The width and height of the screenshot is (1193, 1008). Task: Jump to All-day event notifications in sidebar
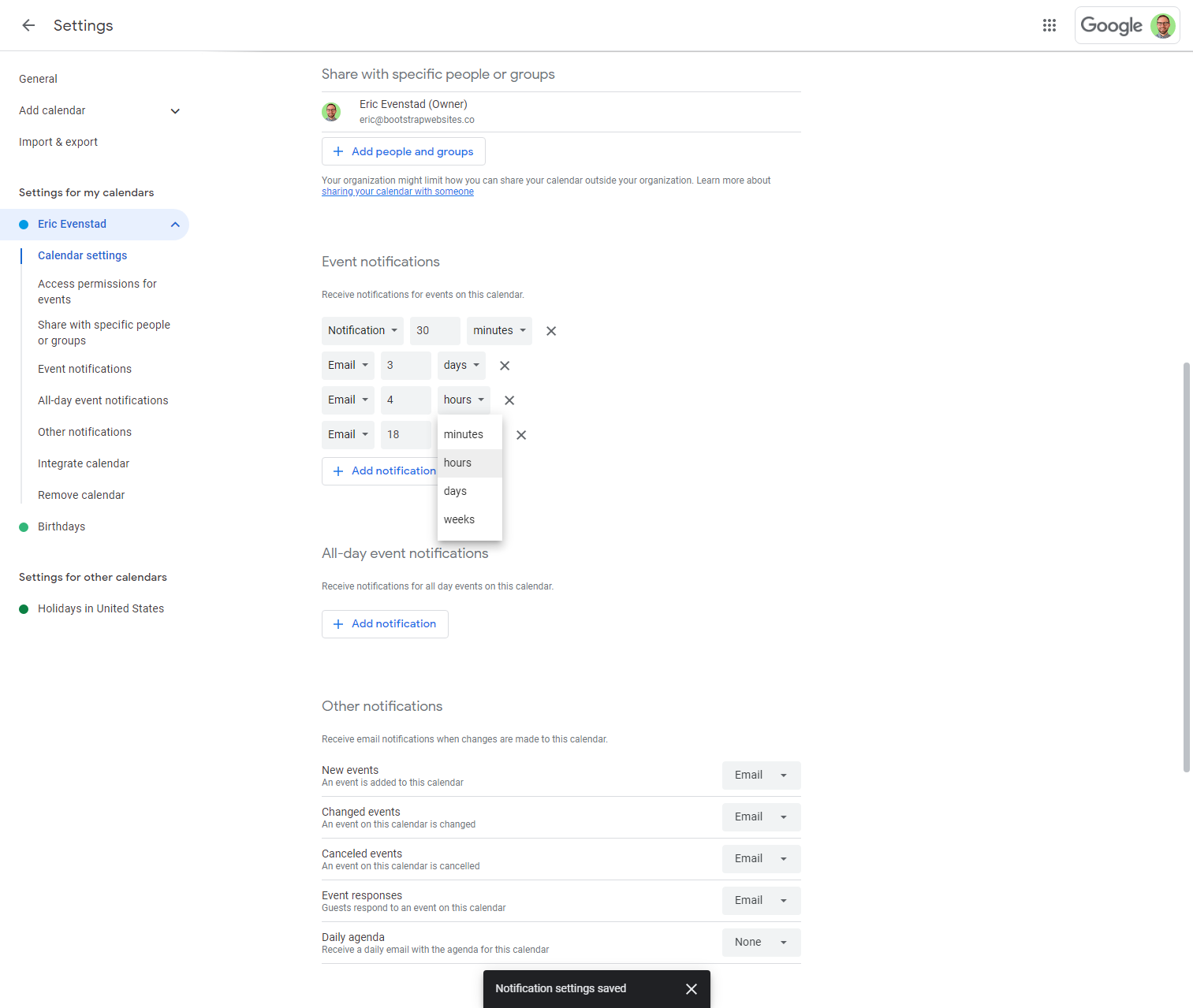(103, 401)
